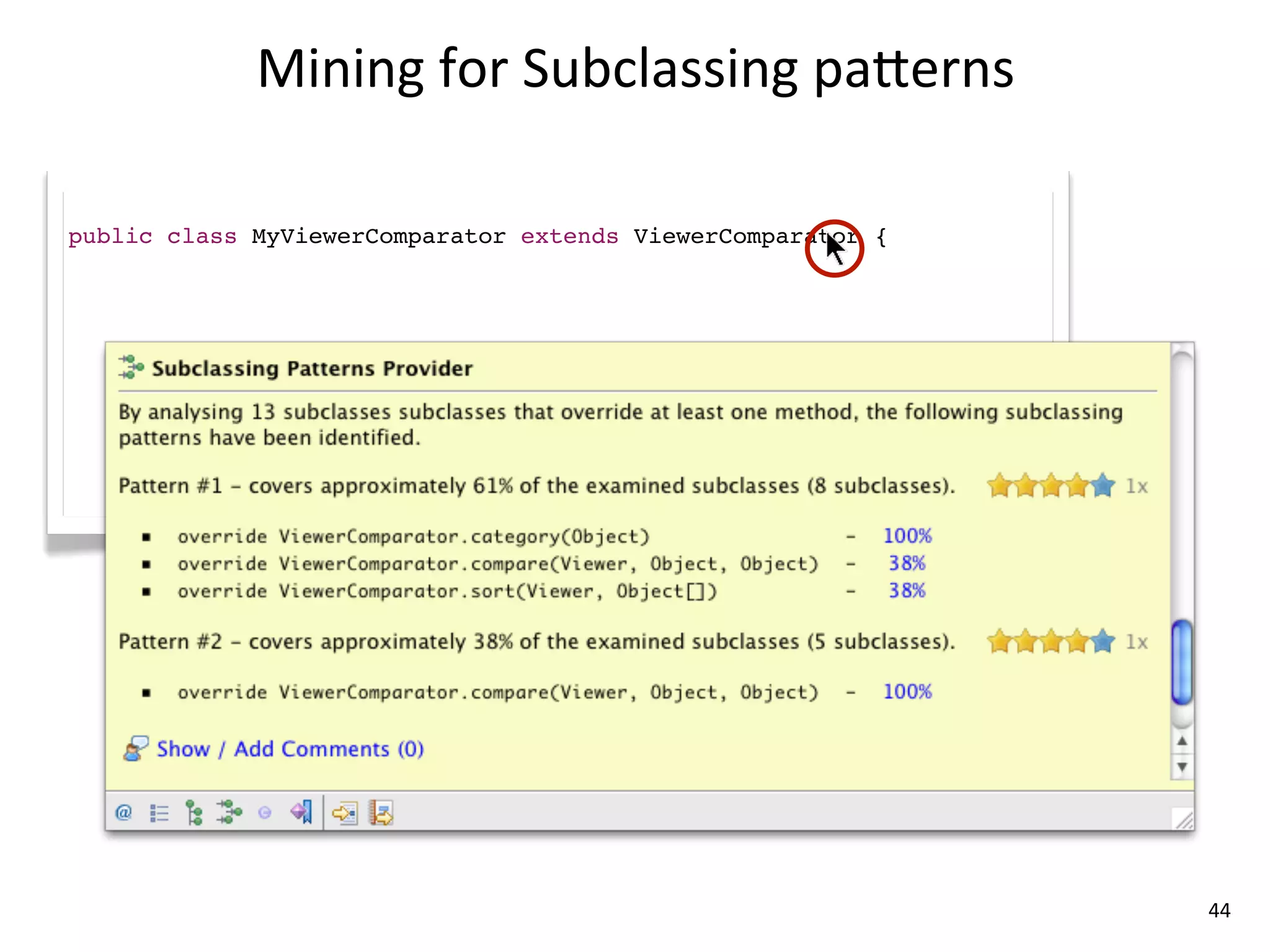The height and width of the screenshot is (952, 1270).
Task: Click 100% link for category(Object) override
Action: point(908,535)
